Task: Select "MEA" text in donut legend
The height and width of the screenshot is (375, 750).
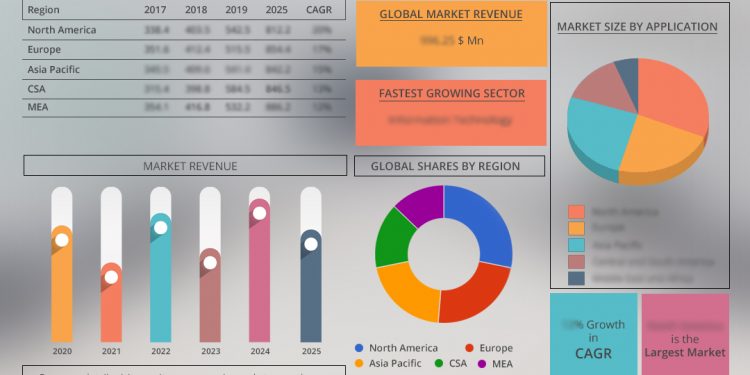Action: 502,364
